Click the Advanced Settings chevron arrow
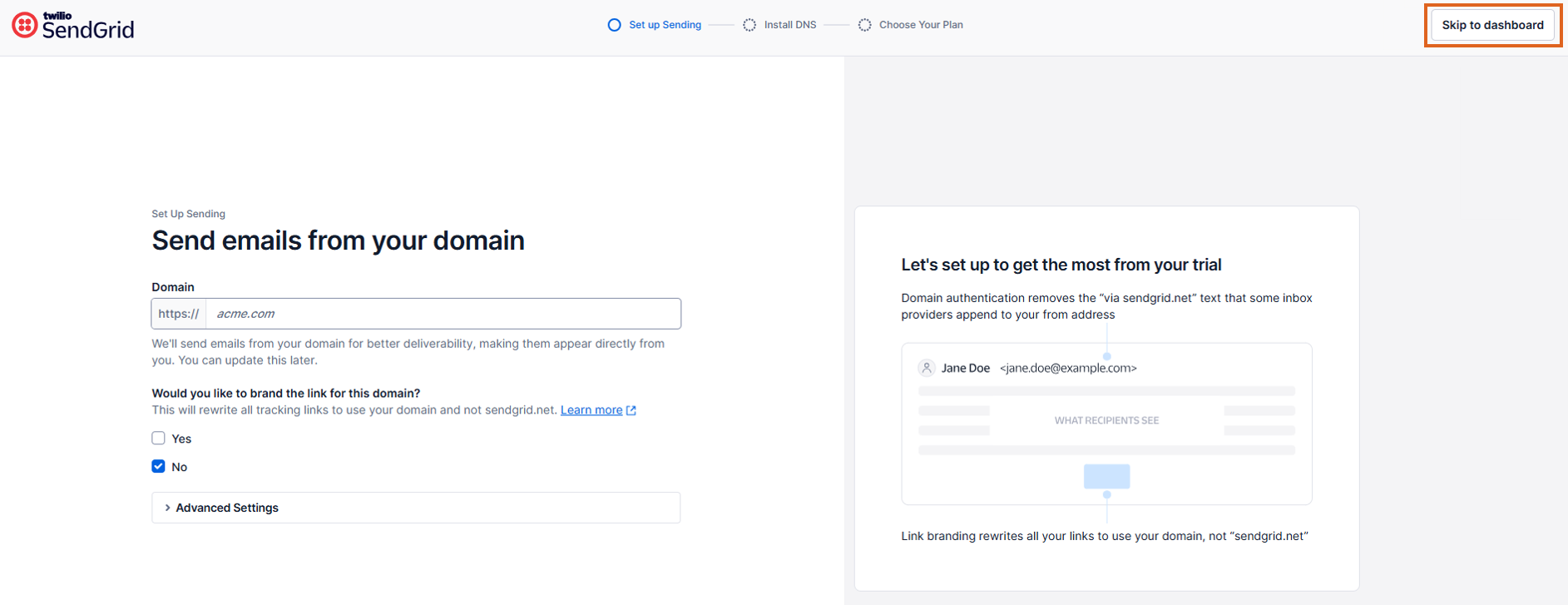 tap(167, 508)
